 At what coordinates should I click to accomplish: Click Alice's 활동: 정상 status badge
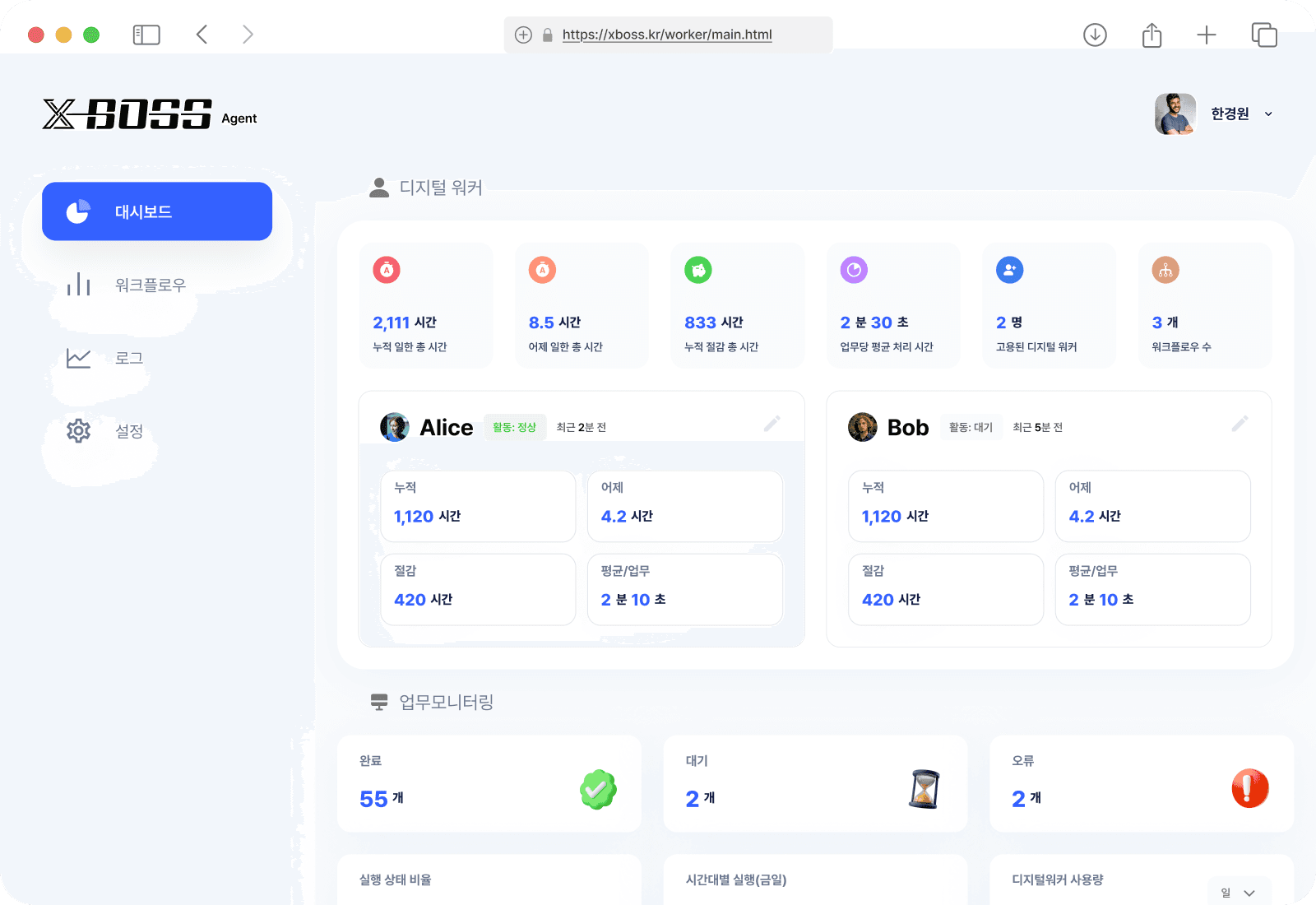coord(514,427)
